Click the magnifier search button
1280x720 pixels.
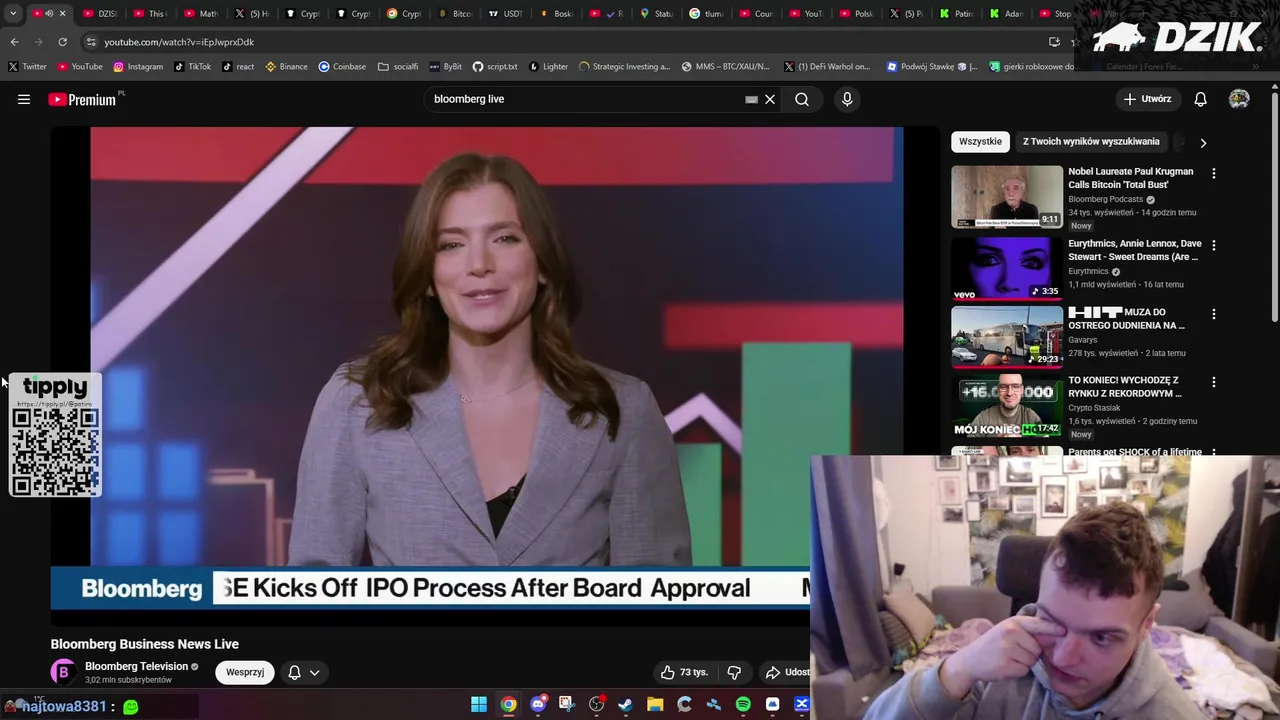802,99
